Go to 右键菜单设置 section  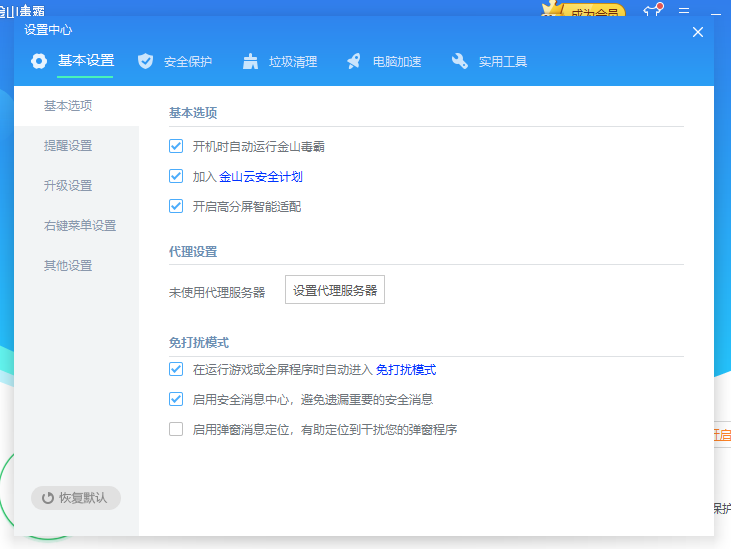pos(80,226)
